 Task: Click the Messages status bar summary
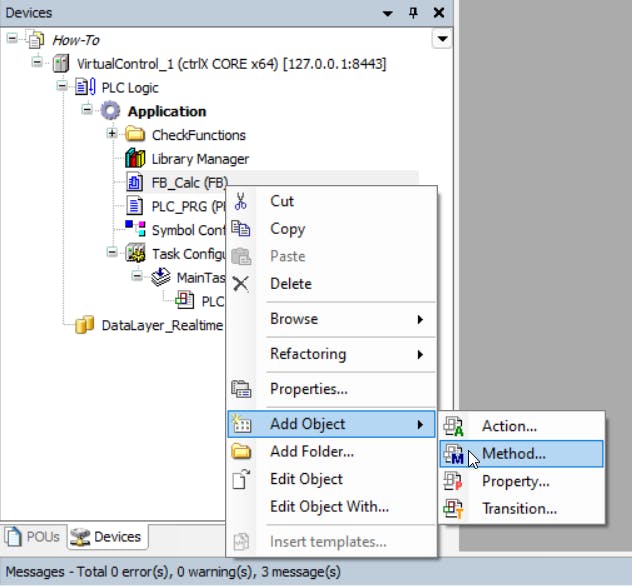[170, 572]
